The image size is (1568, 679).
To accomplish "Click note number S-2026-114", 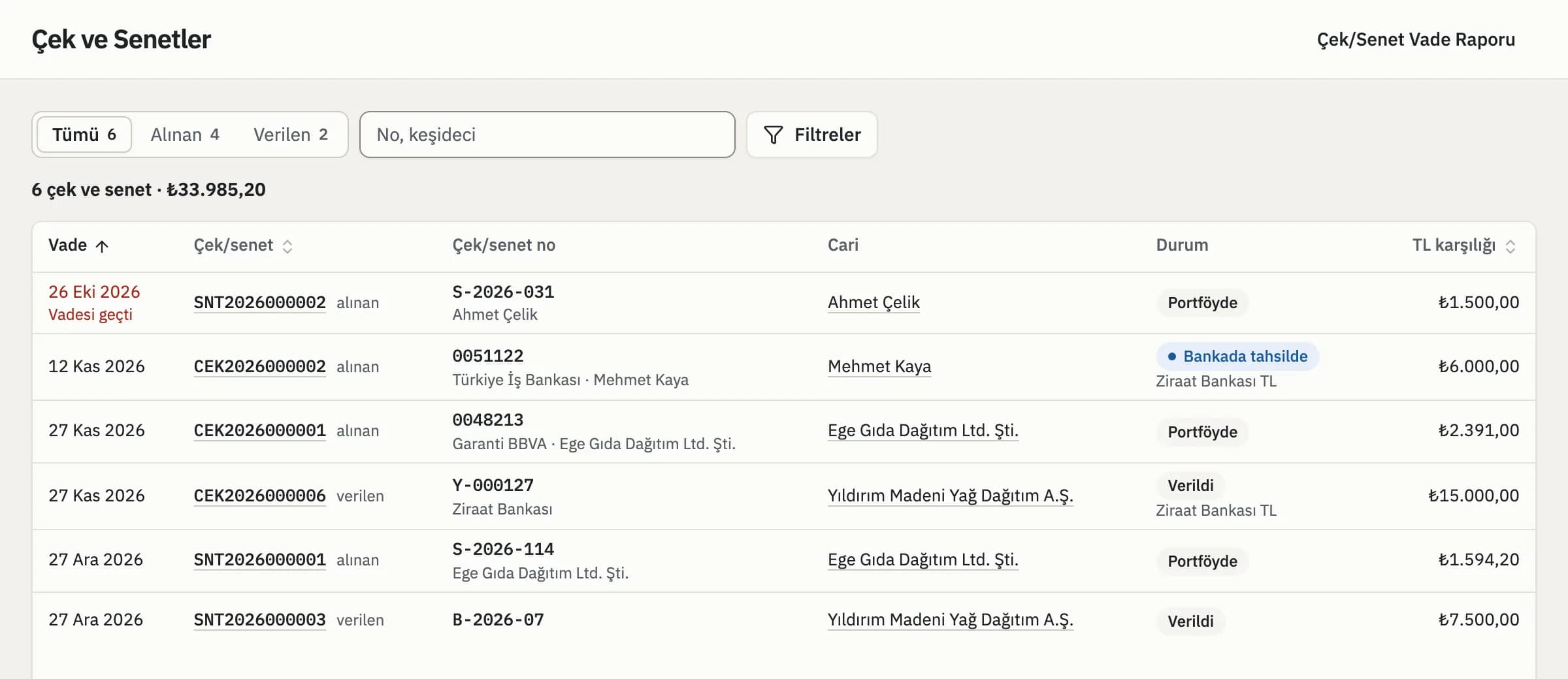I will click(x=503, y=549).
